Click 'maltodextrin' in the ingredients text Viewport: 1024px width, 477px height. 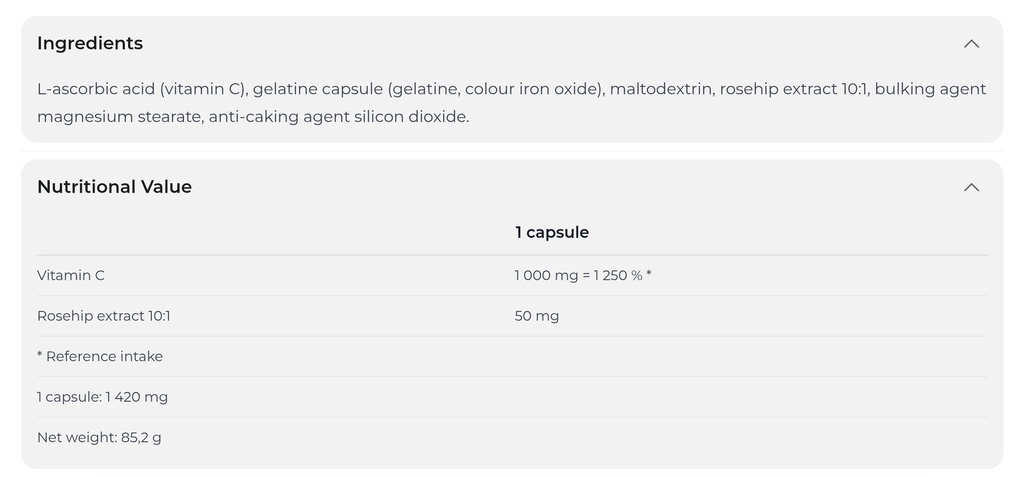pyautogui.click(x=660, y=89)
